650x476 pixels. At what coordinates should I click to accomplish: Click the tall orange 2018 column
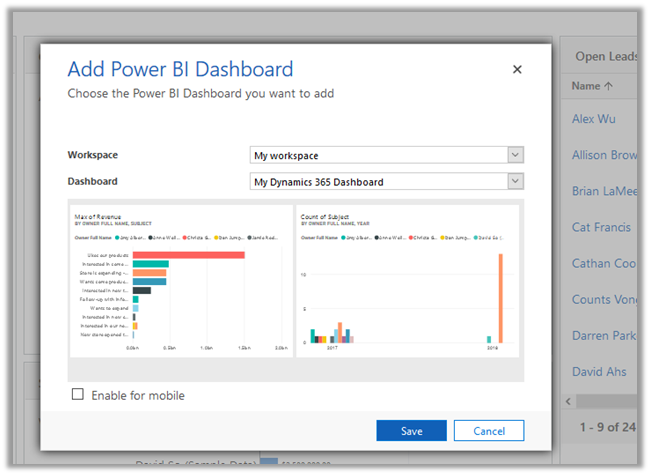(x=500, y=298)
